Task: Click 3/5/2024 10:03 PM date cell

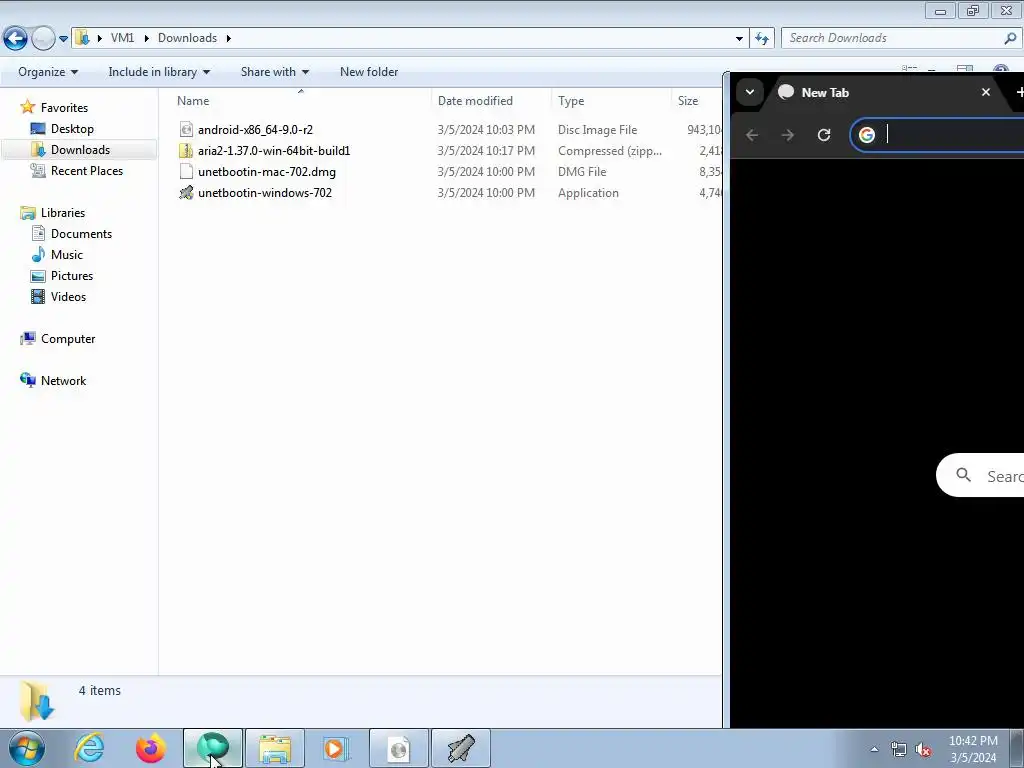Action: [x=486, y=130]
